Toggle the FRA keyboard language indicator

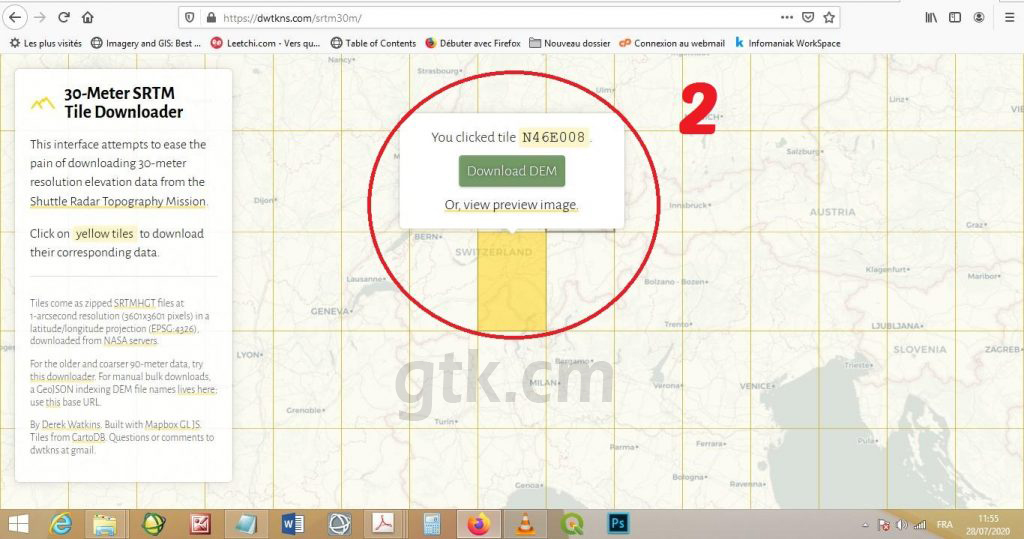click(944, 524)
